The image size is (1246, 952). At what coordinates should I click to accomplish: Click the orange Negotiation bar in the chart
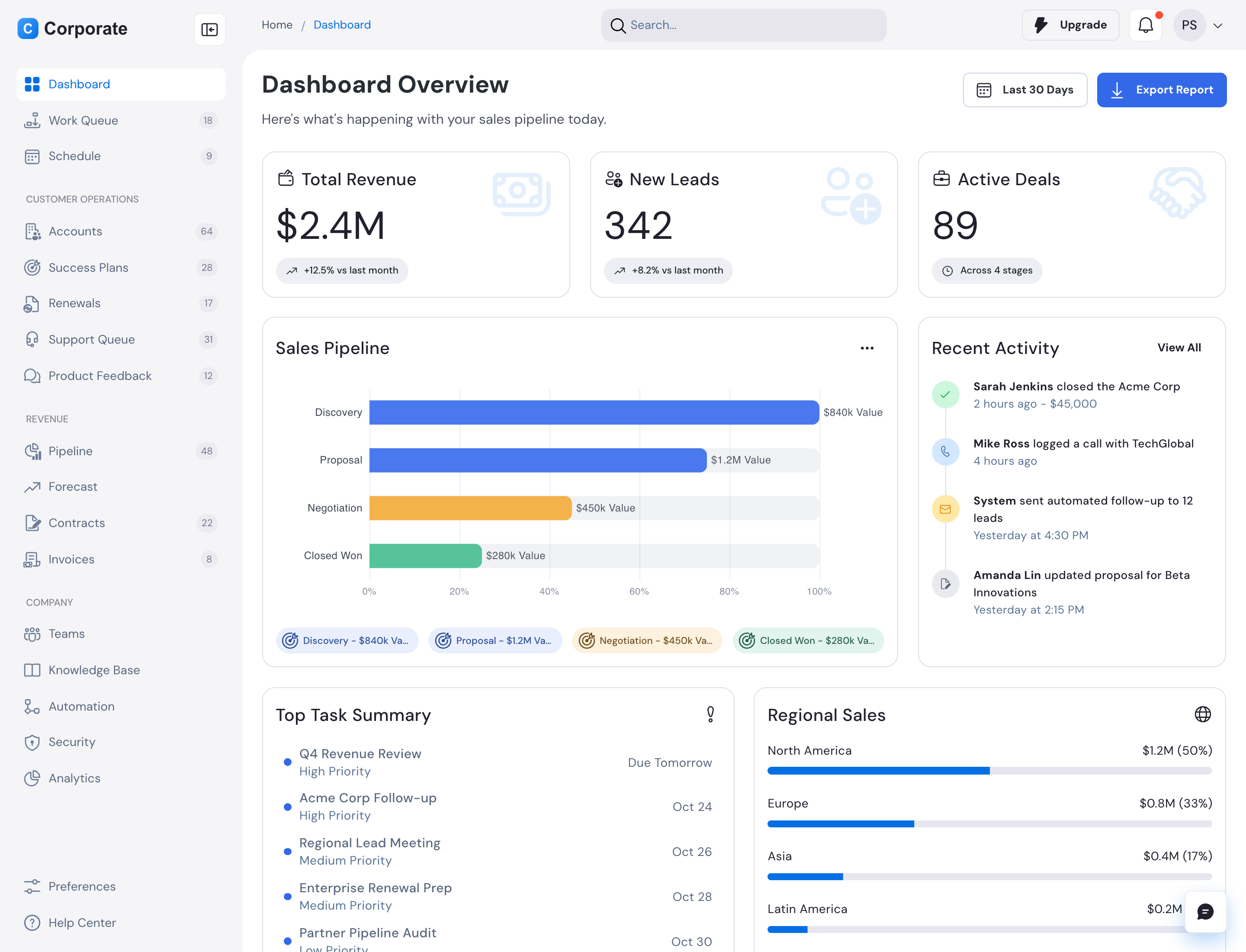pos(470,508)
